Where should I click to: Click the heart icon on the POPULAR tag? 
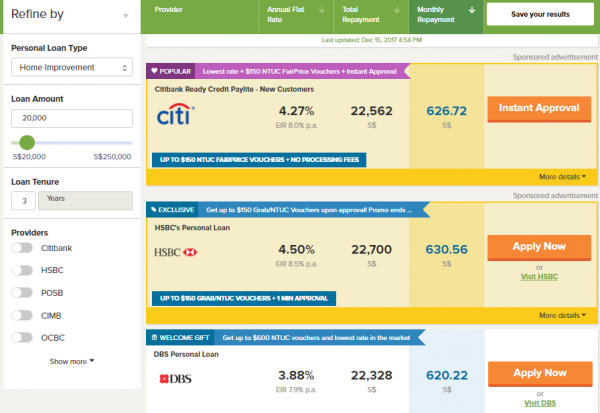154,71
